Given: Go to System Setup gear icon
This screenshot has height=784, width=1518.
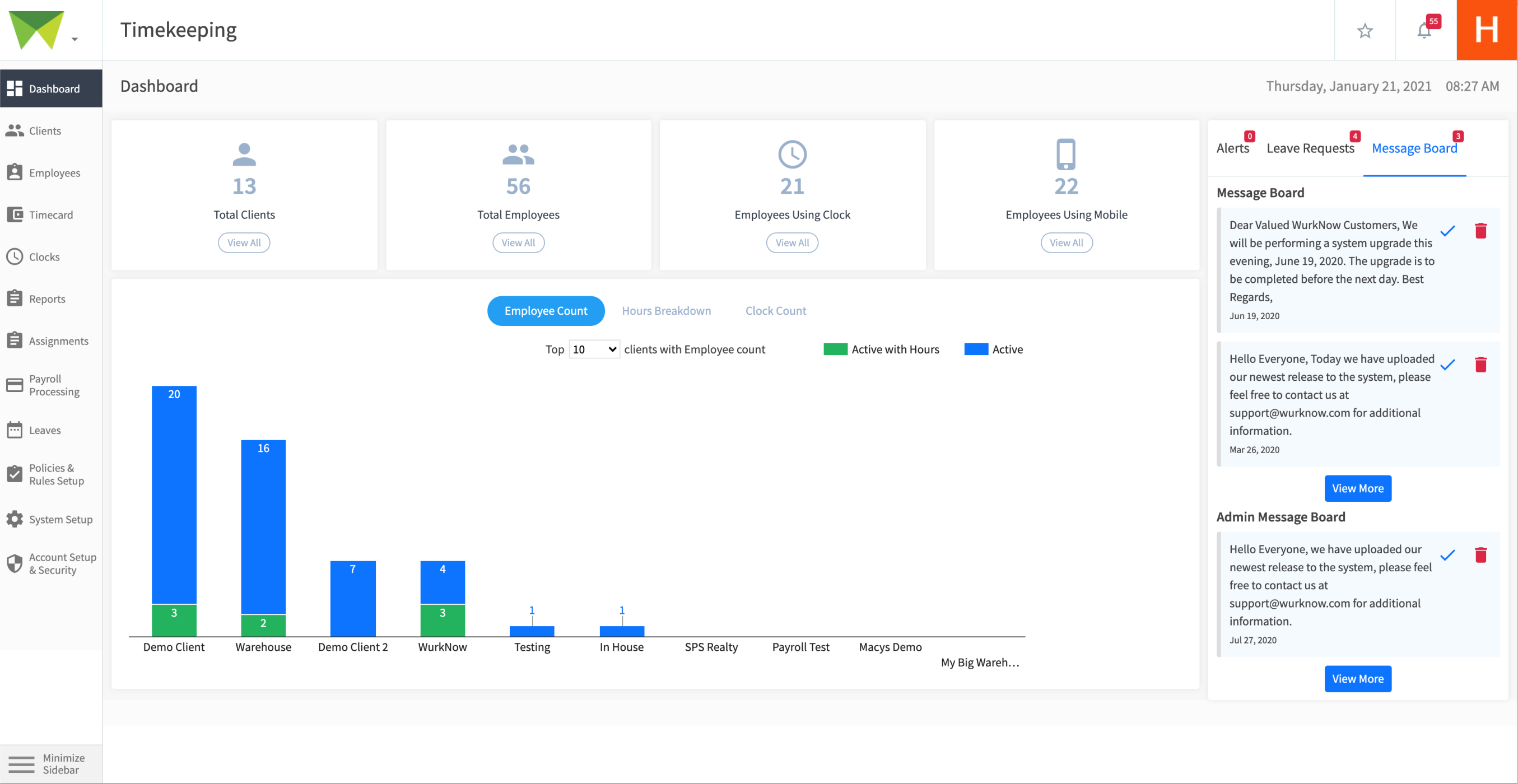Looking at the screenshot, I should 15,519.
